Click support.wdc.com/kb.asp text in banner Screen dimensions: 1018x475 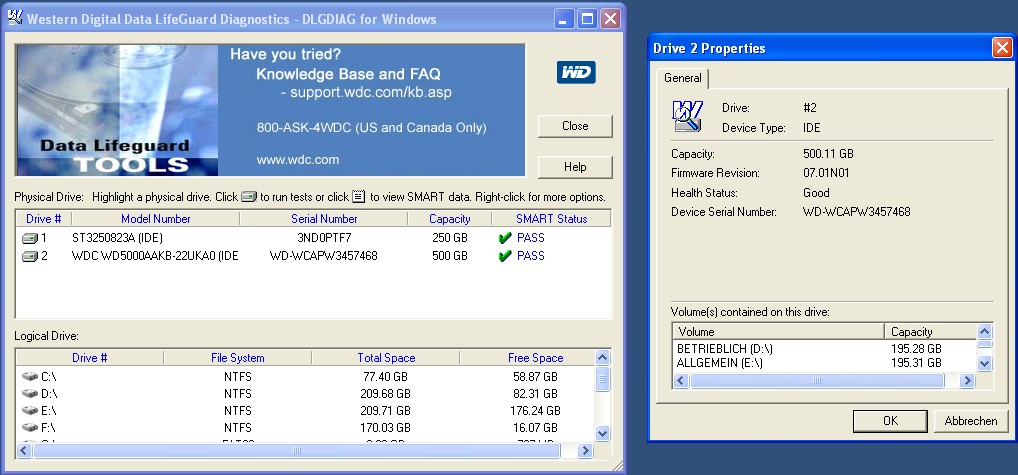(x=371, y=92)
